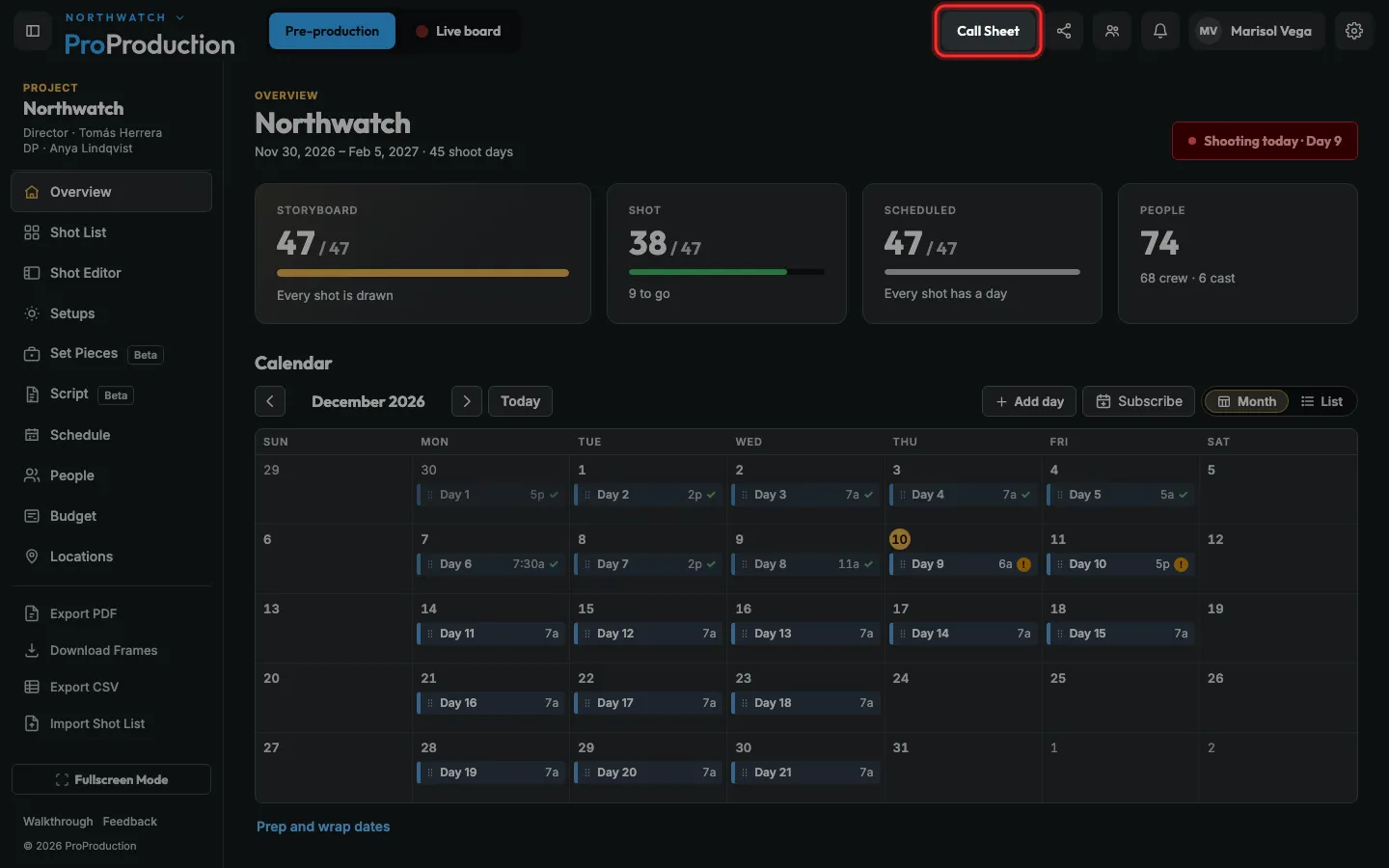The height and width of the screenshot is (868, 1389).
Task: Open People in sidebar
Action: [x=111, y=475]
